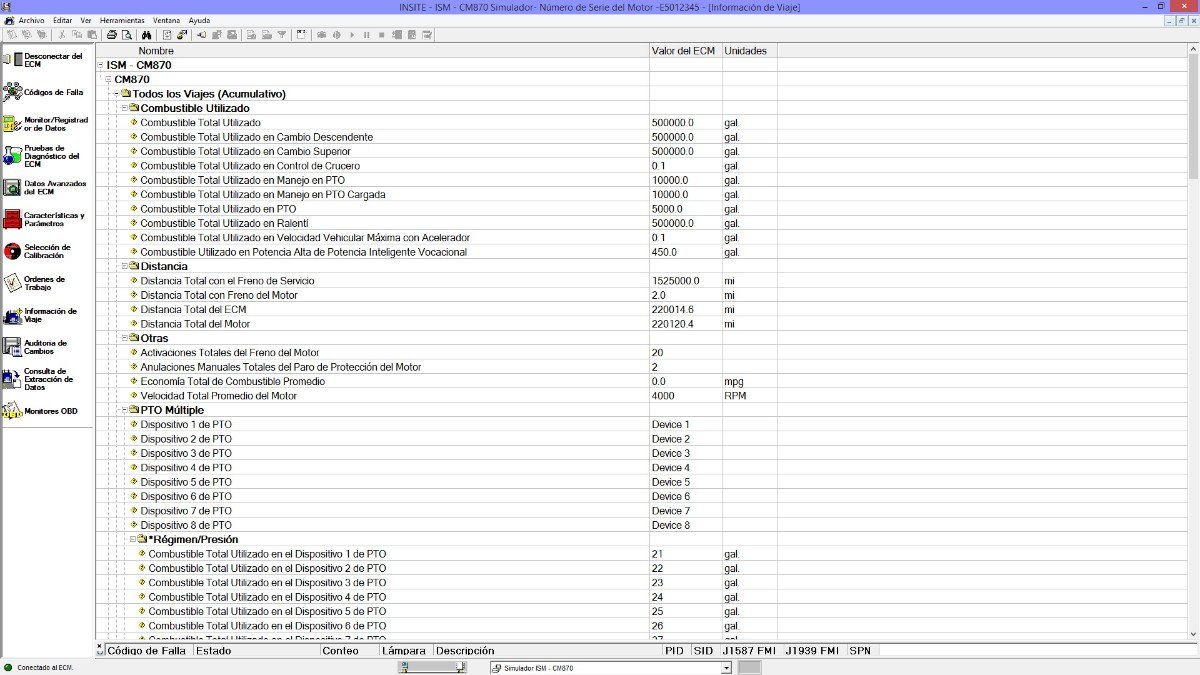
Task: Open Características y Parámetros
Action: coord(44,220)
